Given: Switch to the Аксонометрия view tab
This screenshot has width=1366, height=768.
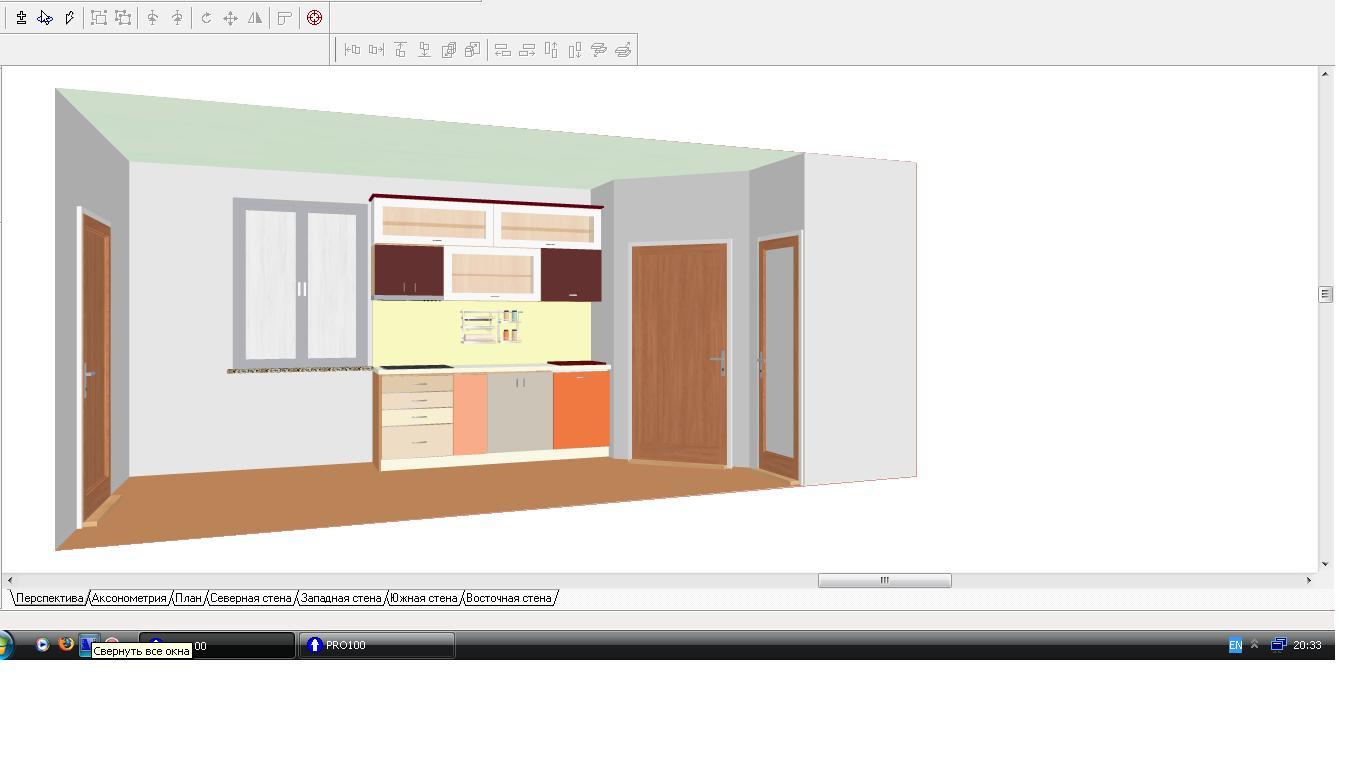Looking at the screenshot, I should click(x=129, y=598).
